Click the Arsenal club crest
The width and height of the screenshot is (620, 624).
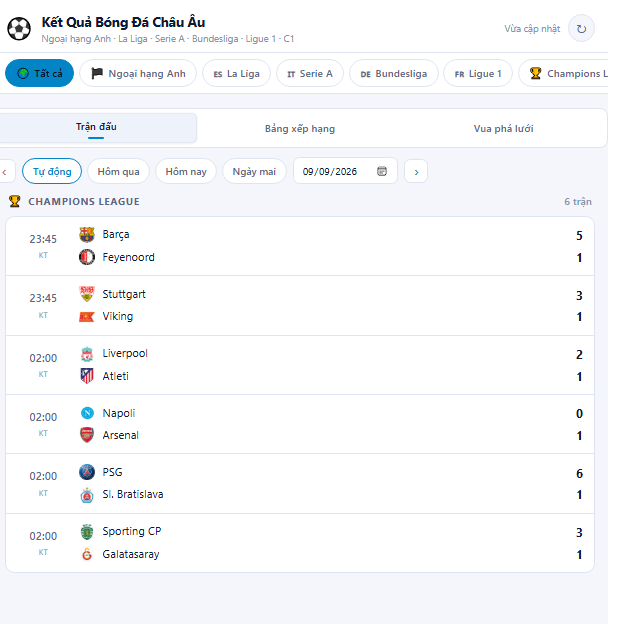coord(87,435)
